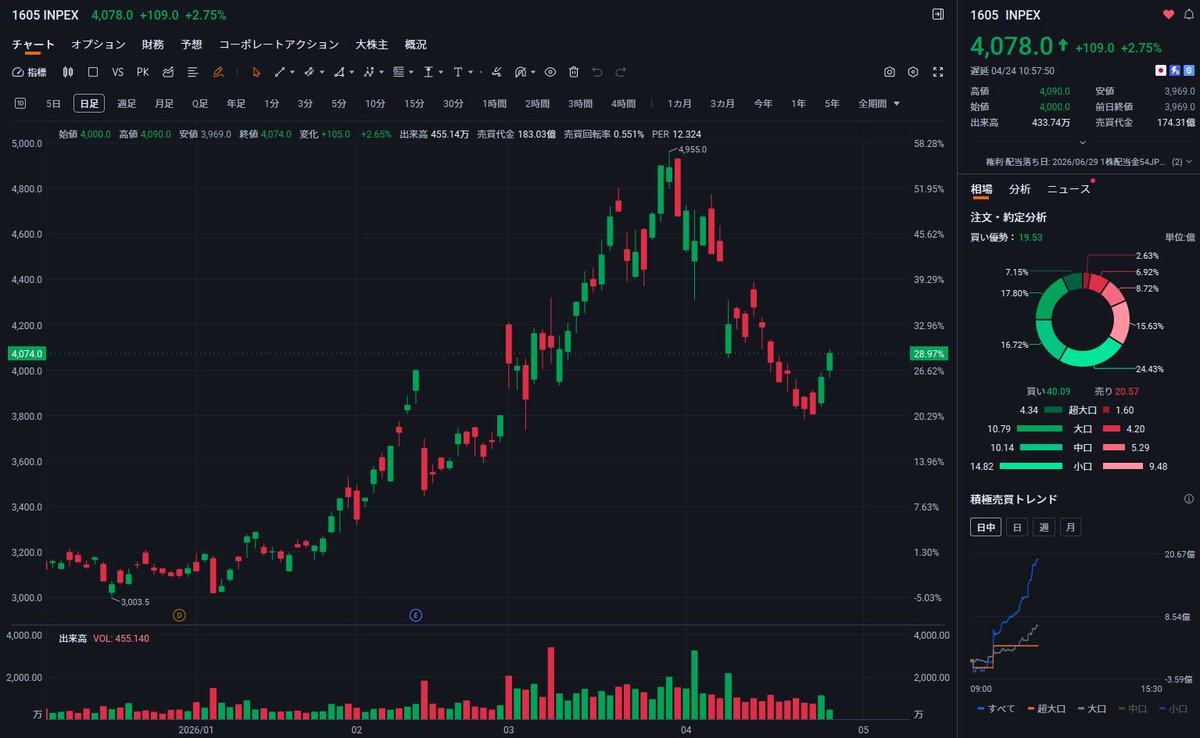
Task: Switch to 分析 tab in side panel
Action: point(1020,188)
